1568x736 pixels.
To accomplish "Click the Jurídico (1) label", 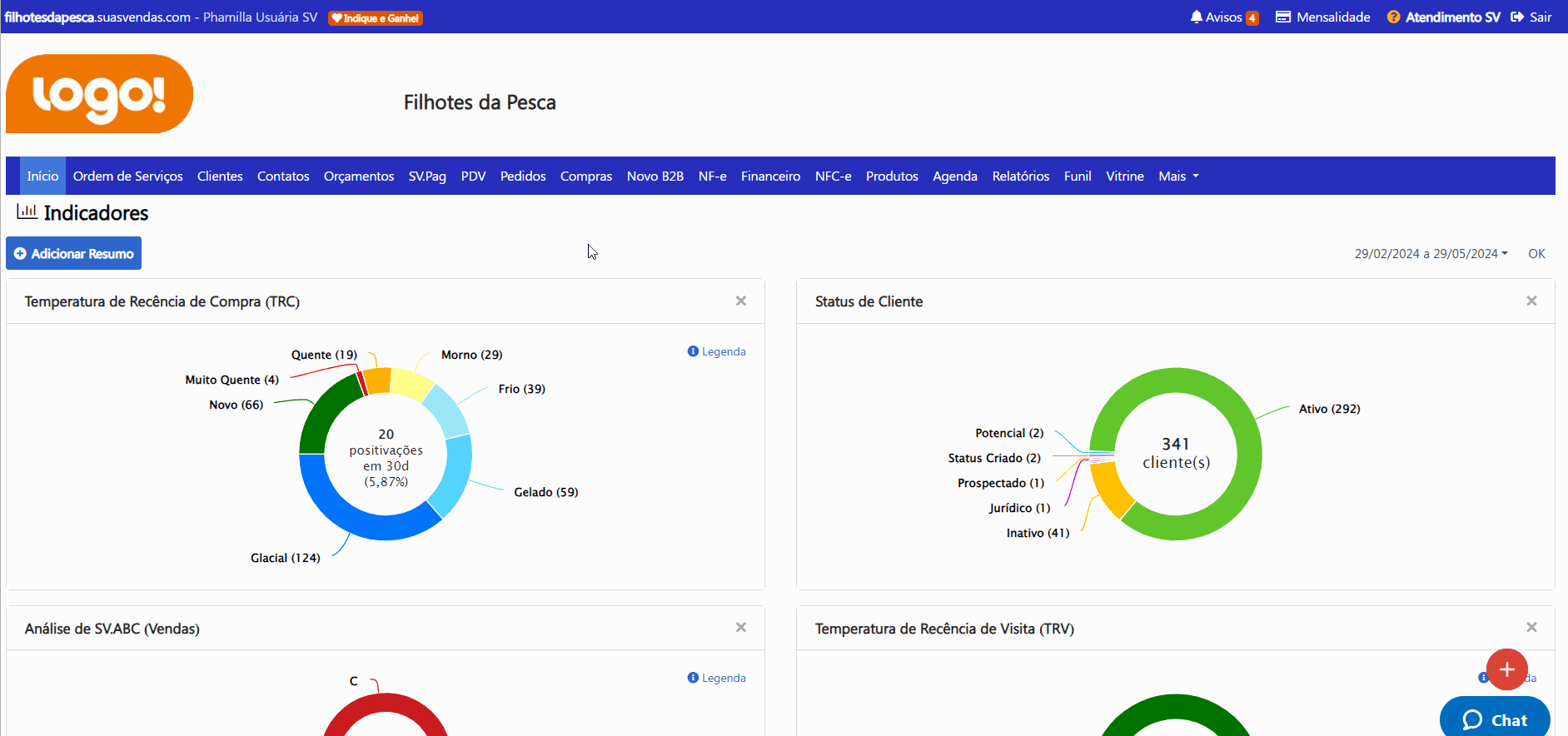I will [x=1019, y=508].
